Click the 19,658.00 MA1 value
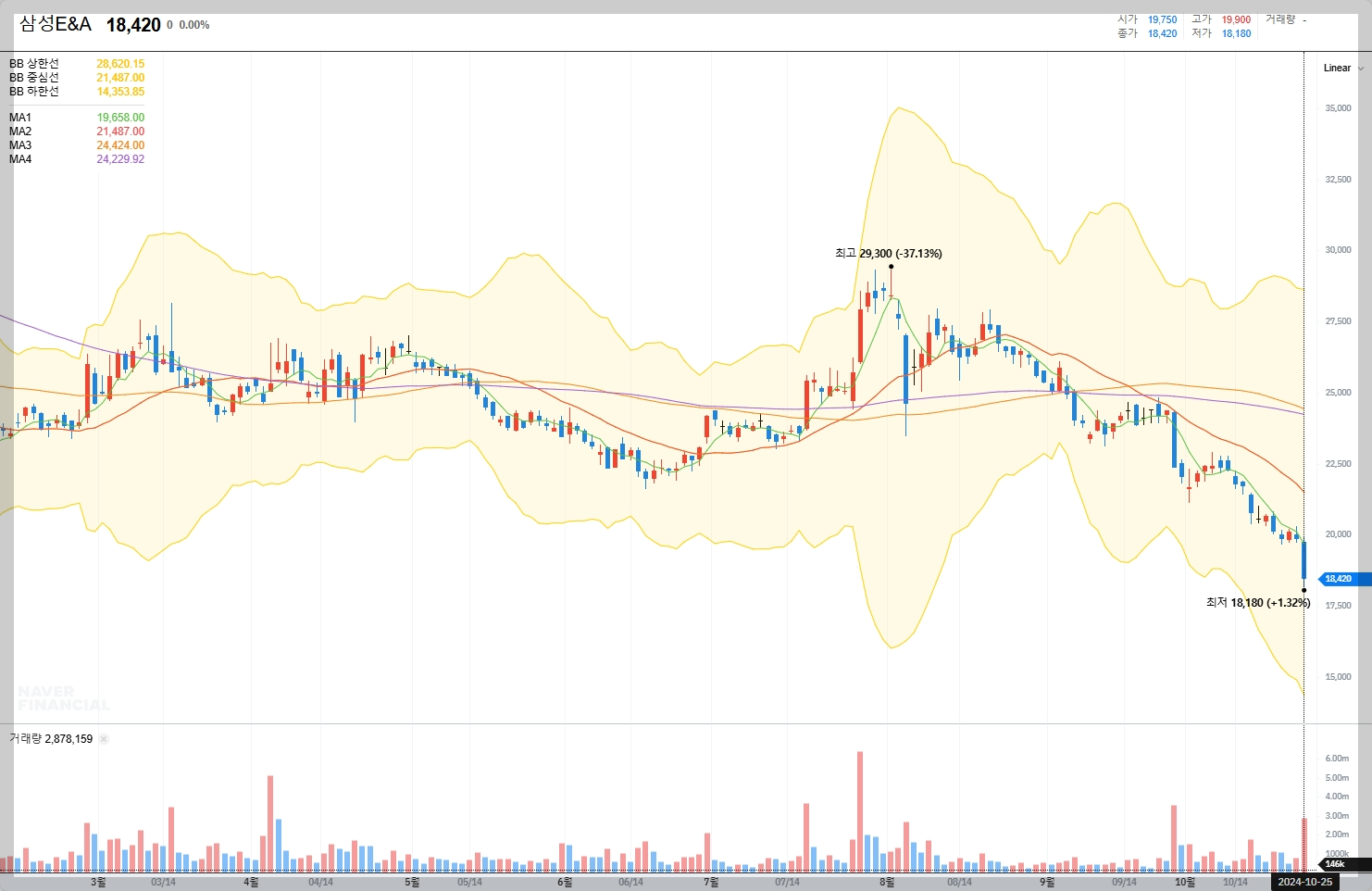 click(x=120, y=118)
